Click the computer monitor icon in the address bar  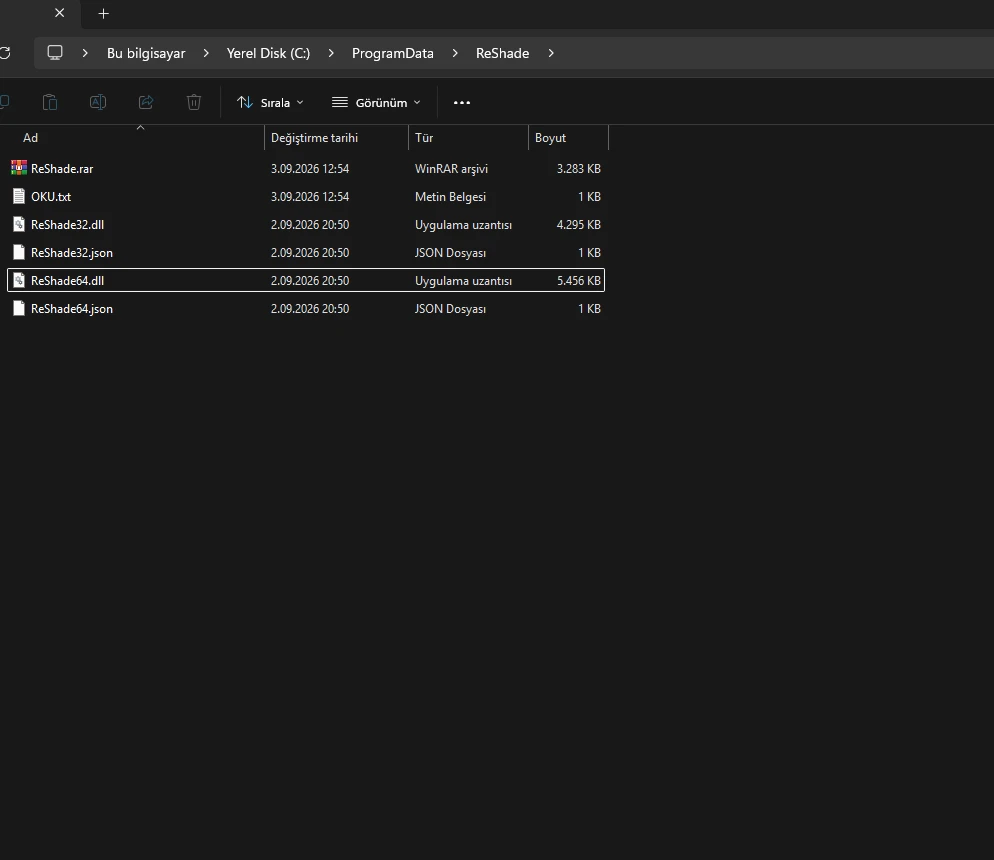tap(55, 53)
